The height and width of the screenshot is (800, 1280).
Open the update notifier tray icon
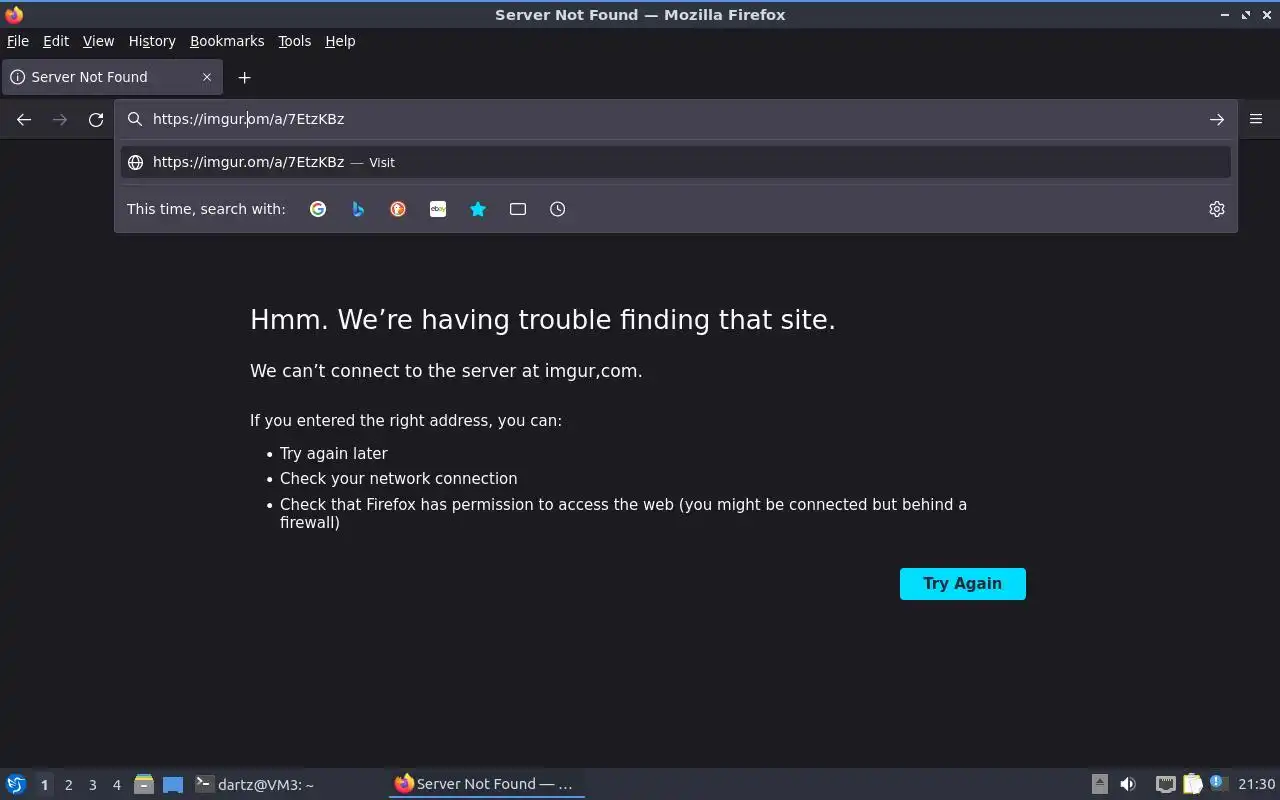(x=1217, y=783)
